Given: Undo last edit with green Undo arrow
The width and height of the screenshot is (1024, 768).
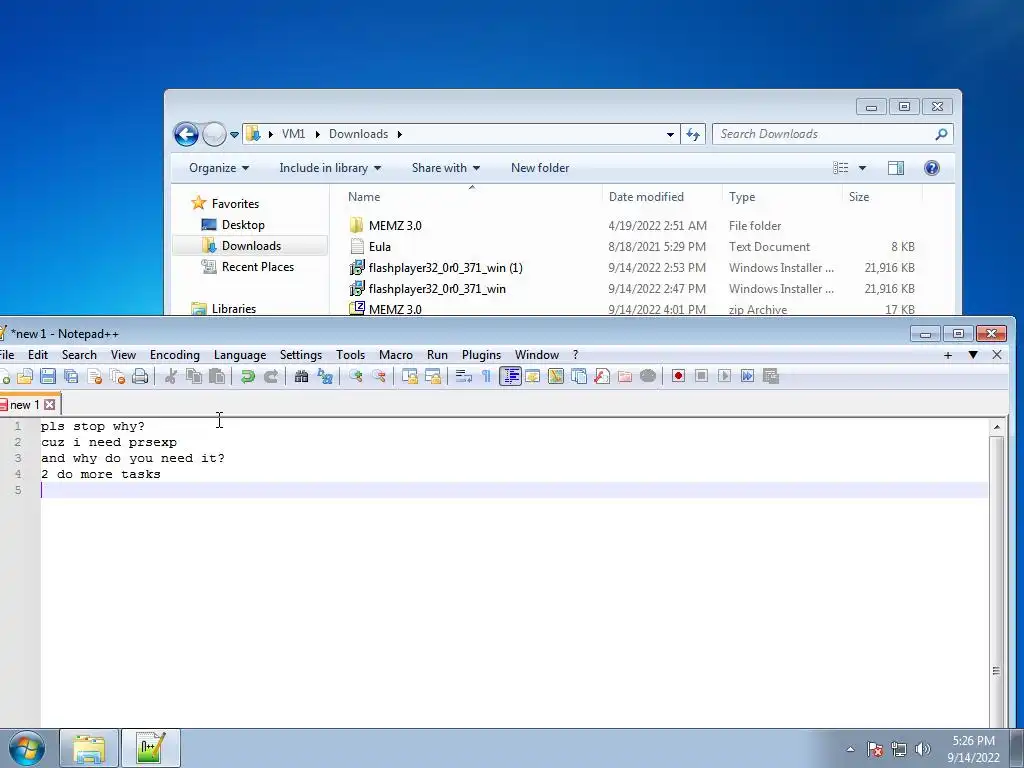Looking at the screenshot, I should coord(248,376).
